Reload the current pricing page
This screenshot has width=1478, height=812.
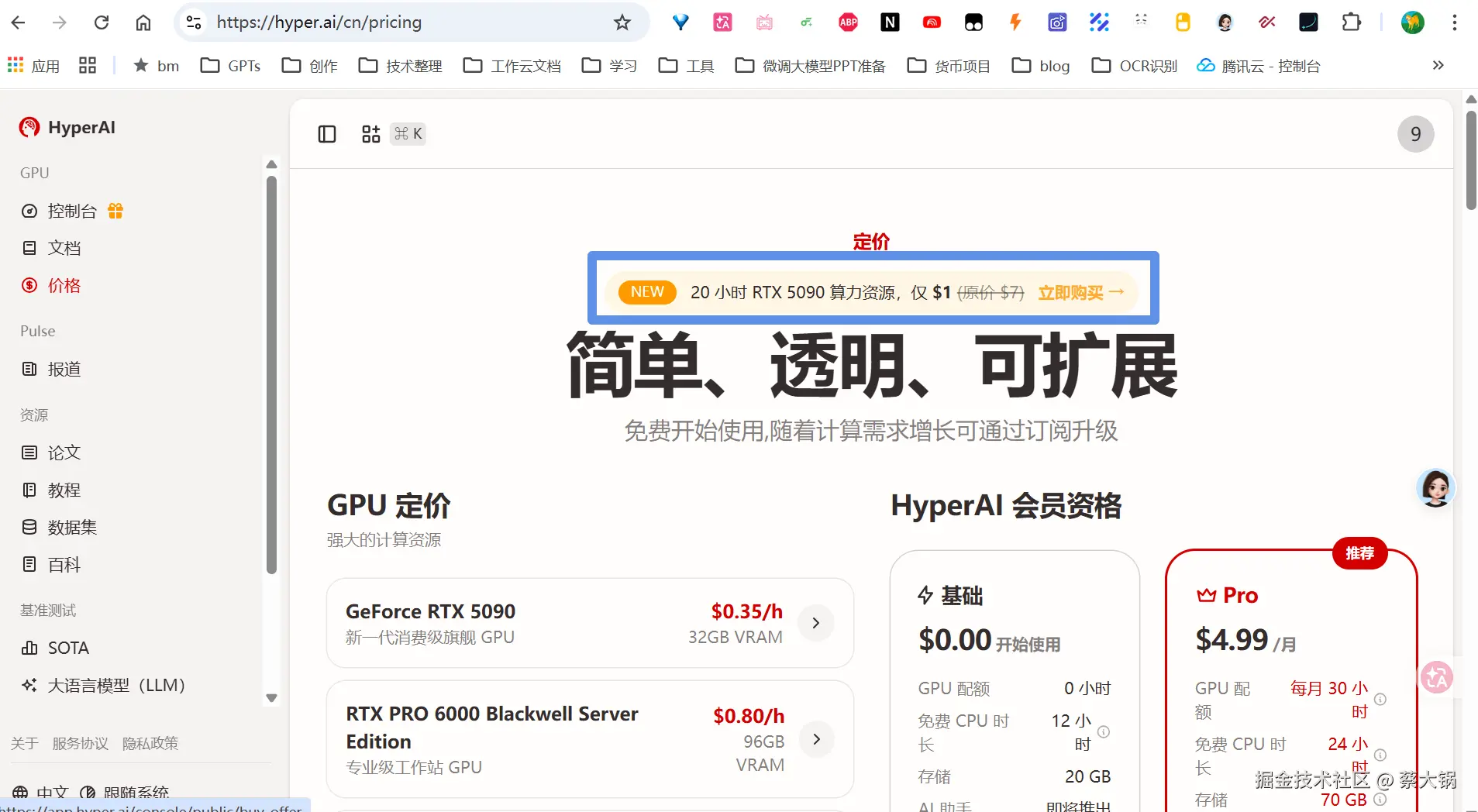point(102,22)
